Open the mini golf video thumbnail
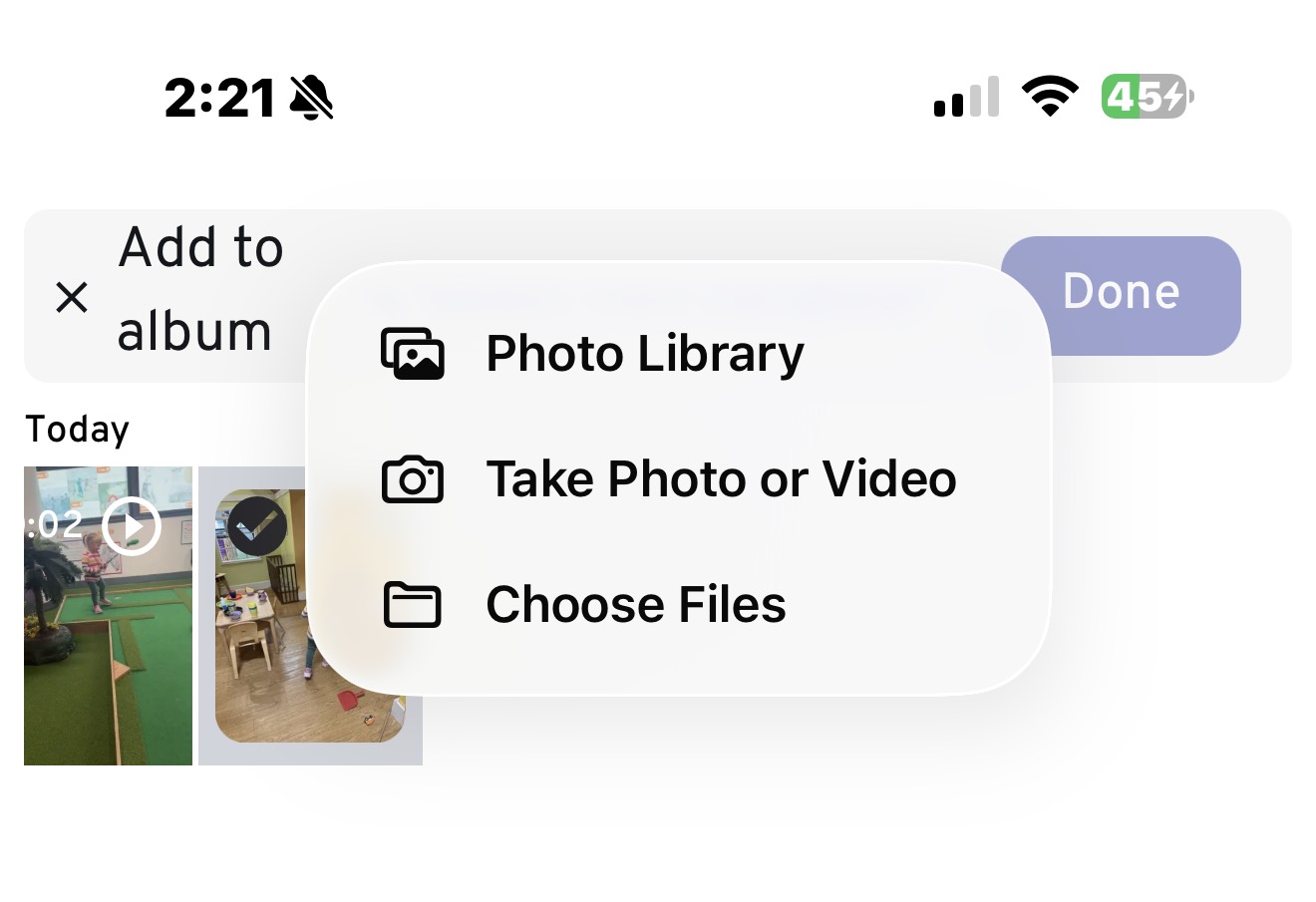 [108, 638]
